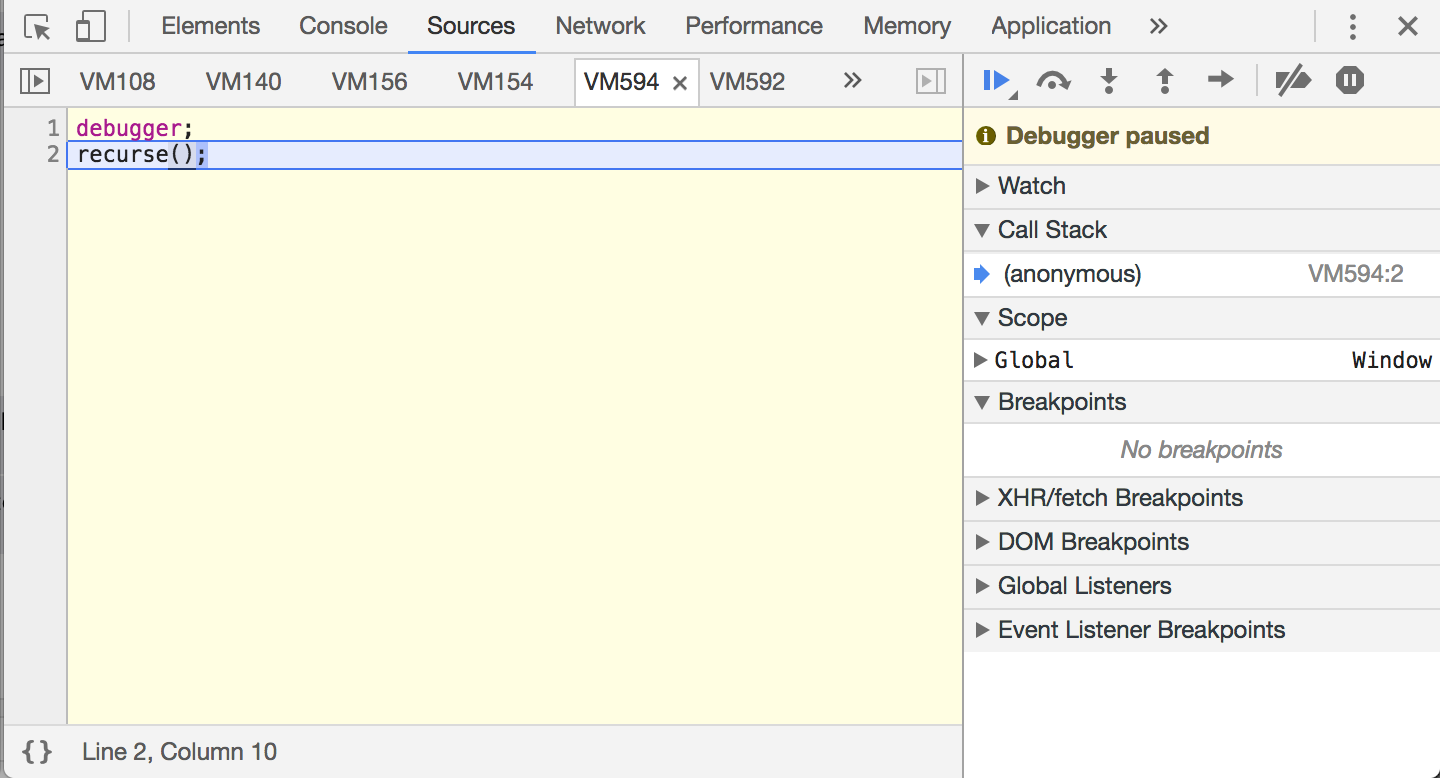
Task: Expand the Watch section
Action: (x=1202, y=186)
